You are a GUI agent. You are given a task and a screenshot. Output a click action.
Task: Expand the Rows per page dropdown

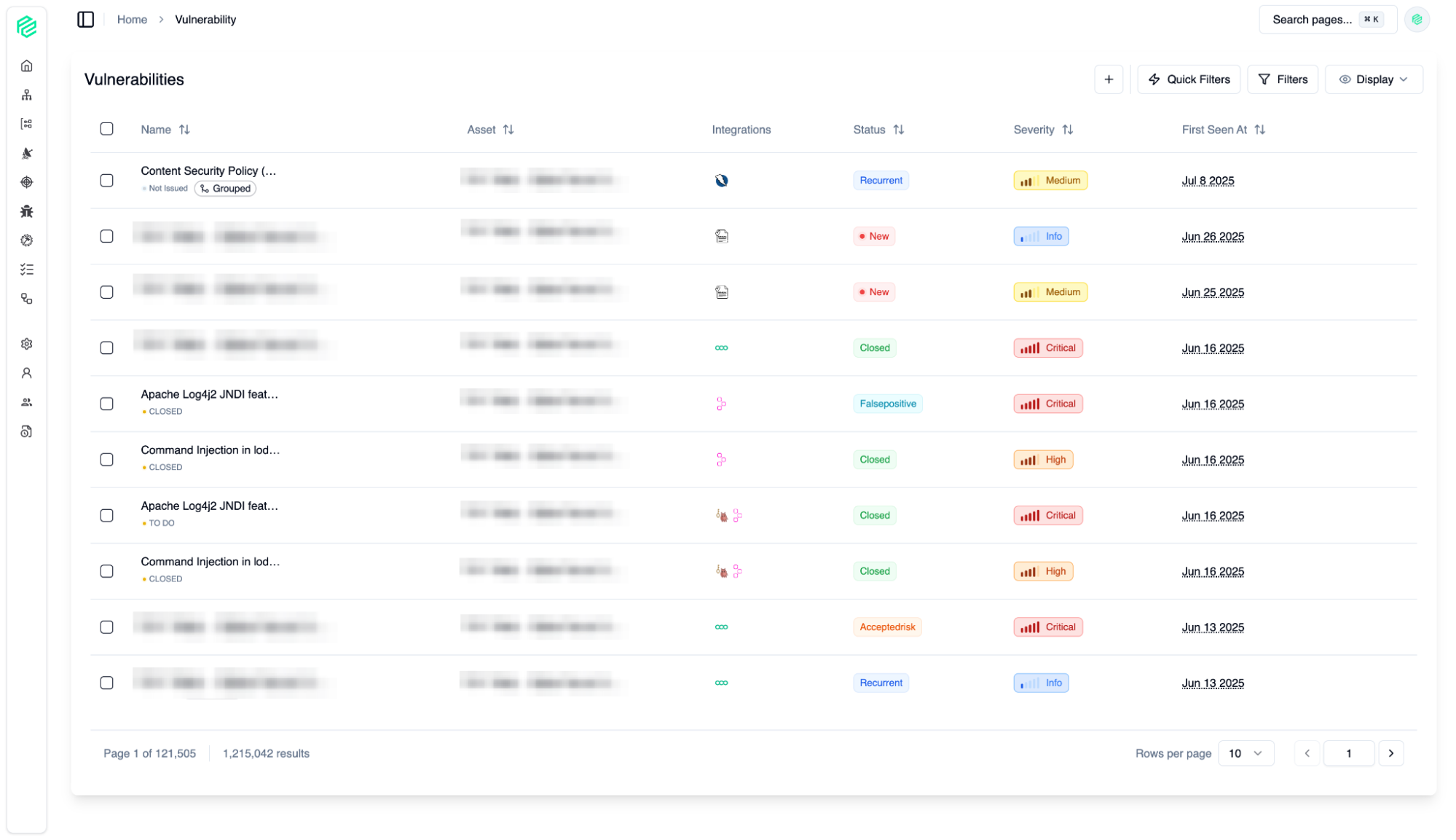click(1246, 753)
